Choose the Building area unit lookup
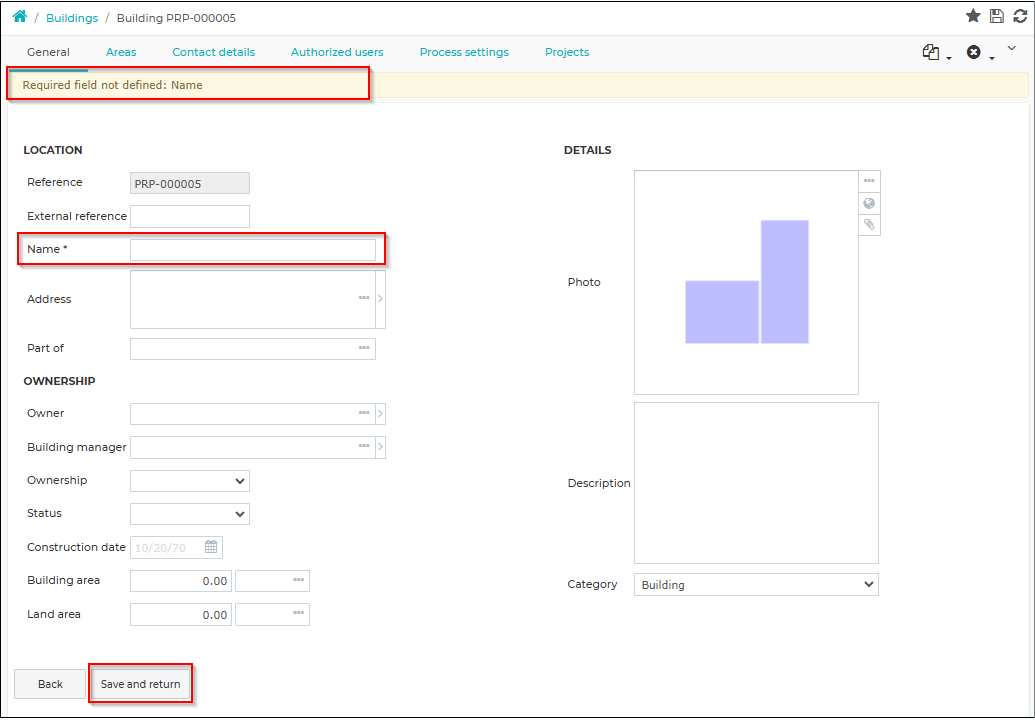The height and width of the screenshot is (720, 1035). [x=298, y=580]
